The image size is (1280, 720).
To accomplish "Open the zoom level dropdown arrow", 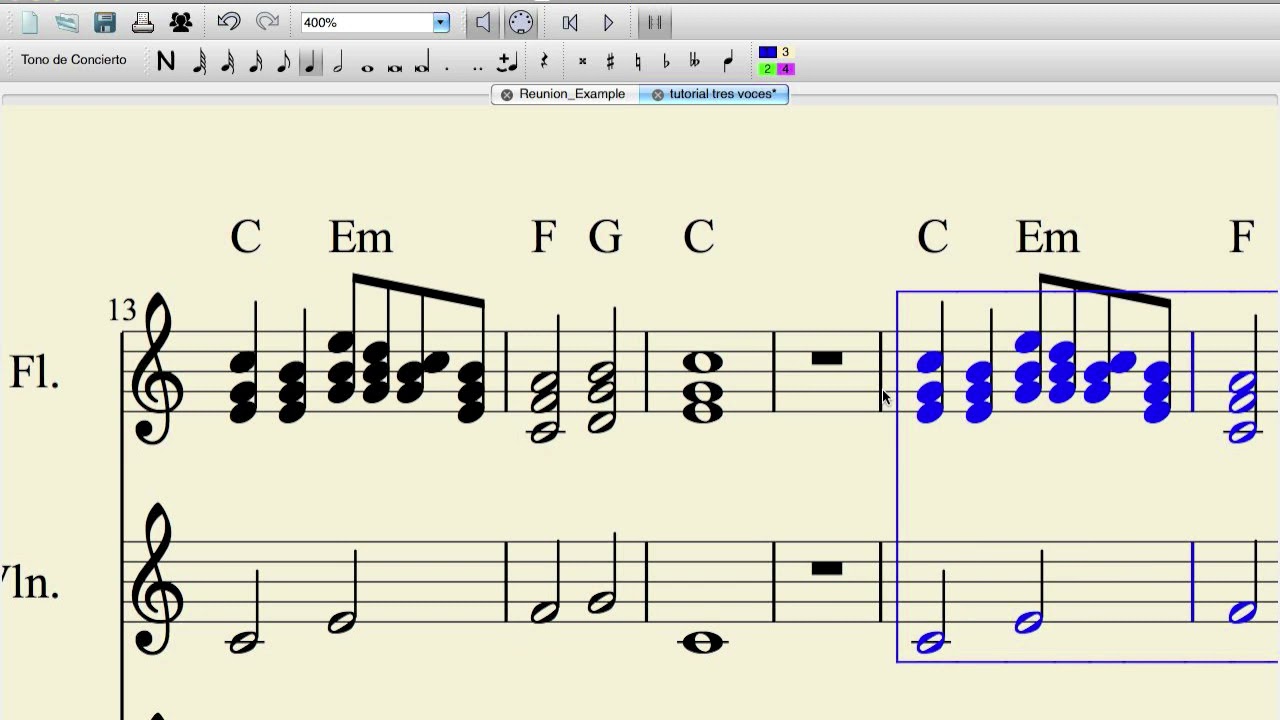I will point(441,23).
